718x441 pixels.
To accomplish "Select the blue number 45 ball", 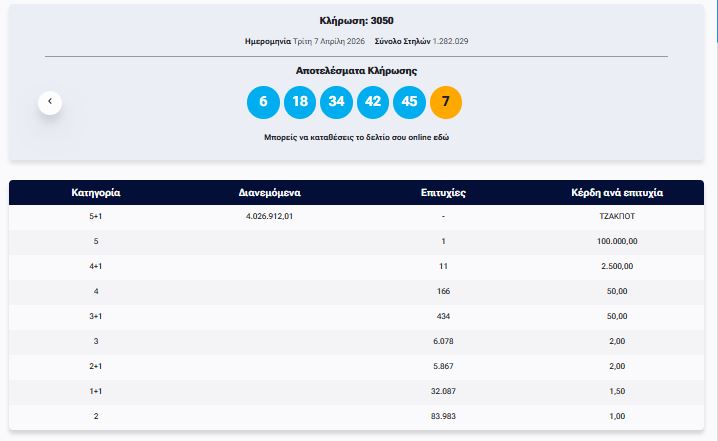I will pos(409,102).
